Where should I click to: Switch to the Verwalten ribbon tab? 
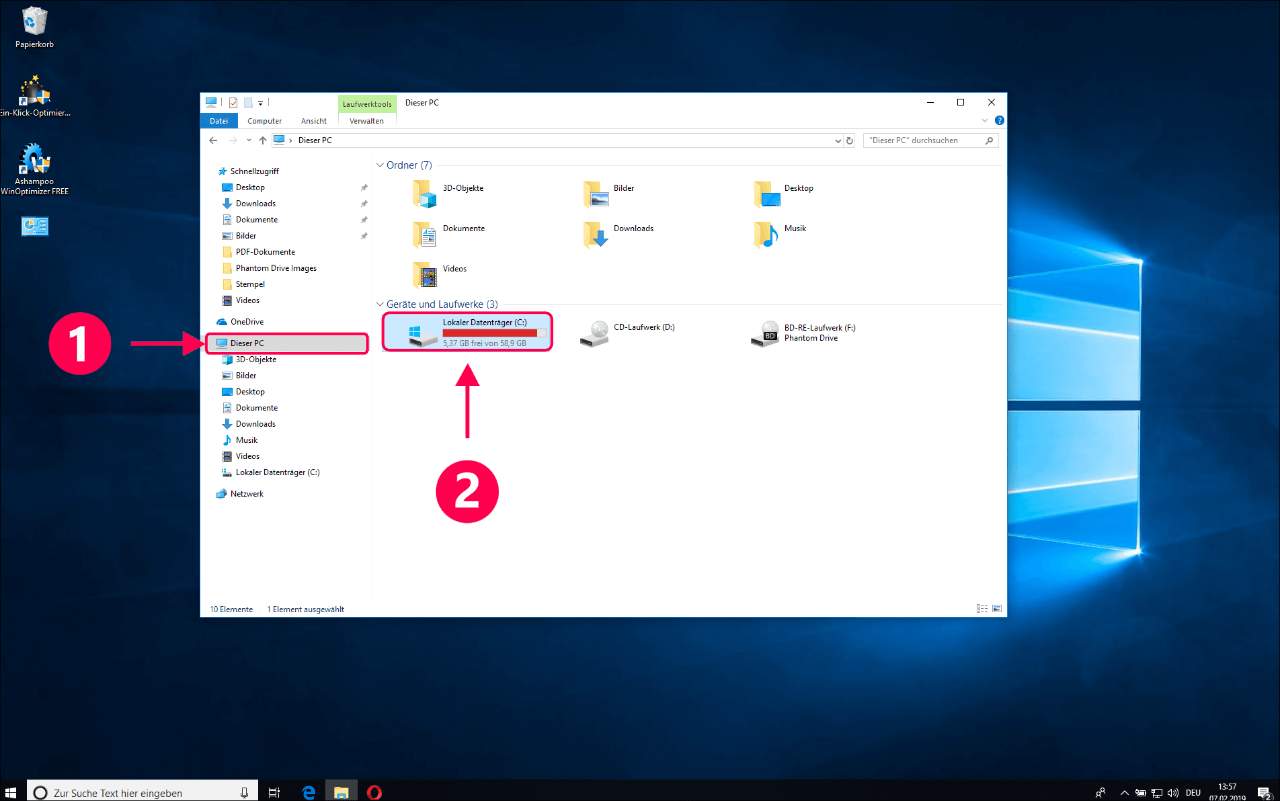pos(367,121)
